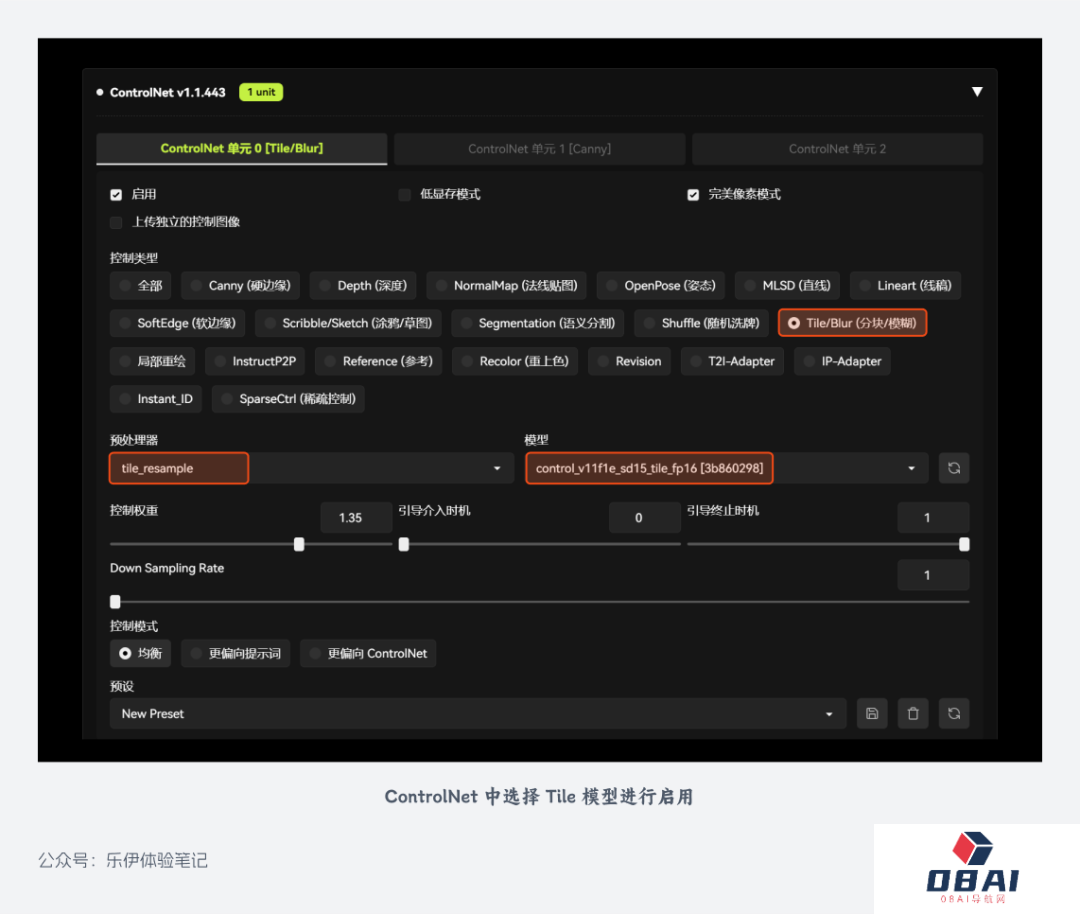Click the delete preset trash icon
Image resolution: width=1080 pixels, height=914 pixels.
coord(913,714)
